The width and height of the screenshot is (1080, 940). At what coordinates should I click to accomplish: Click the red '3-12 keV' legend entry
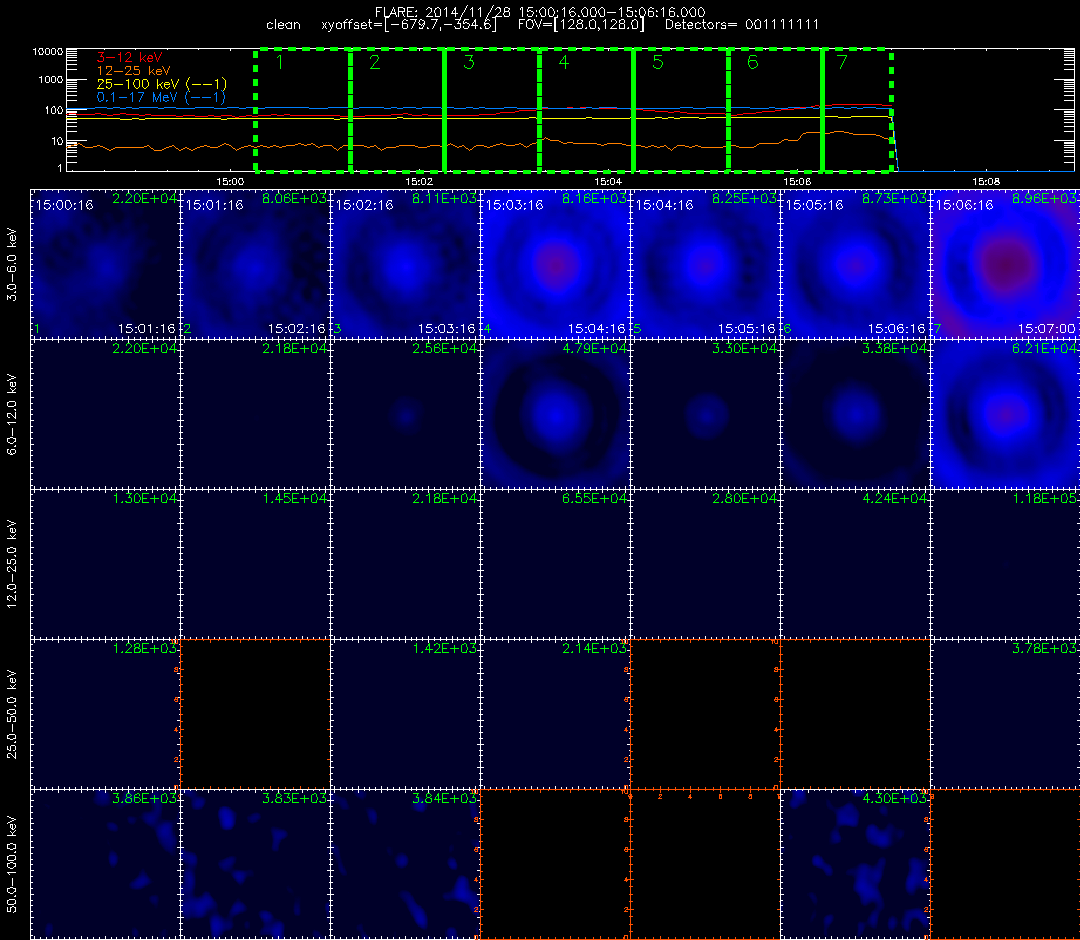point(129,57)
